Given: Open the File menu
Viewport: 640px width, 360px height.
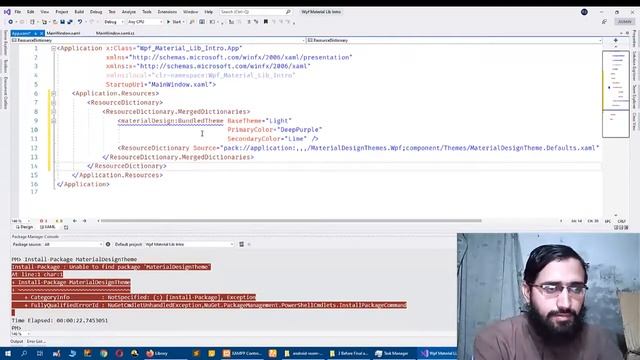Looking at the screenshot, I should (x=18, y=12).
